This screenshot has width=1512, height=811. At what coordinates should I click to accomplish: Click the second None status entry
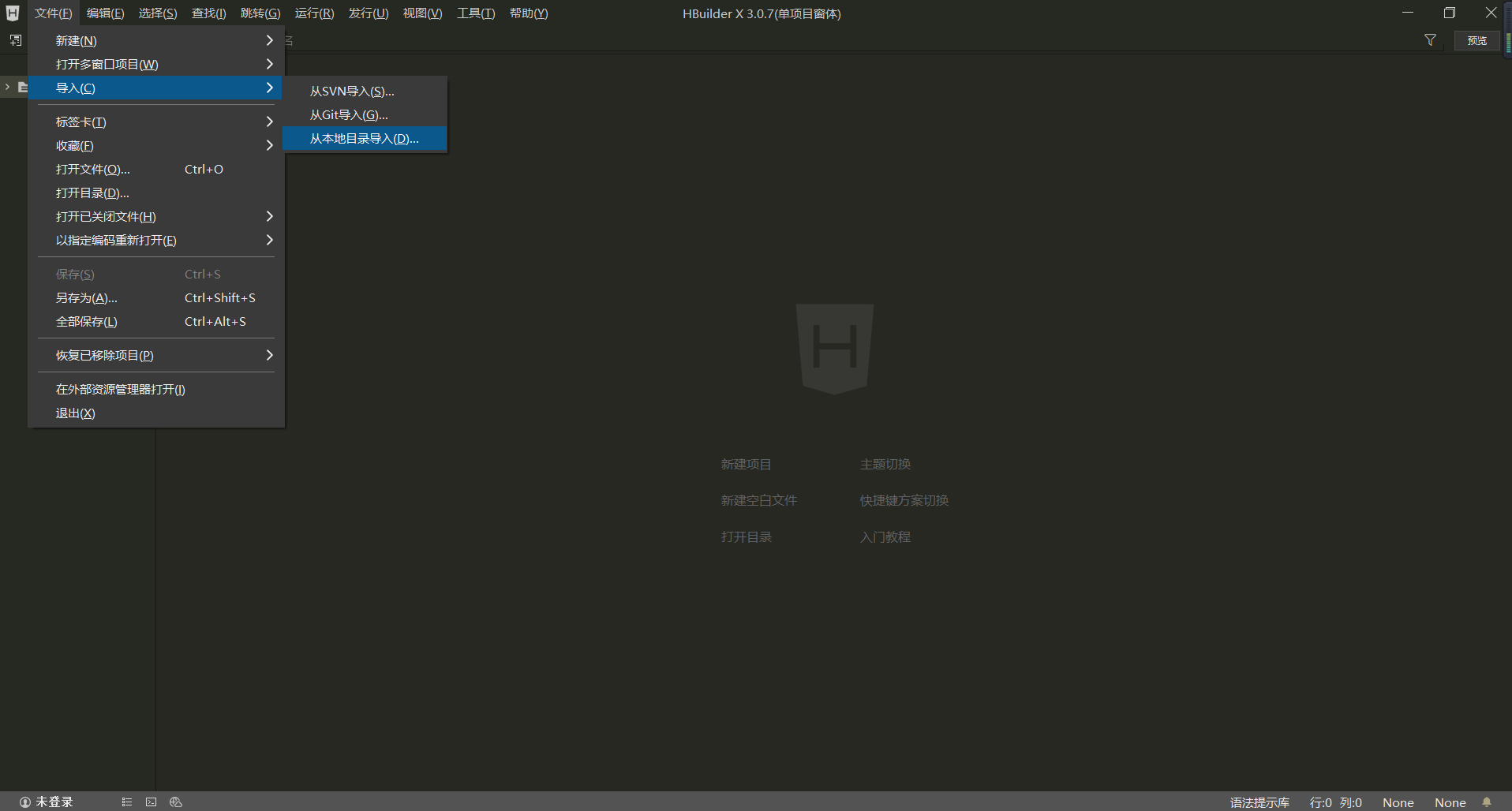[1450, 802]
